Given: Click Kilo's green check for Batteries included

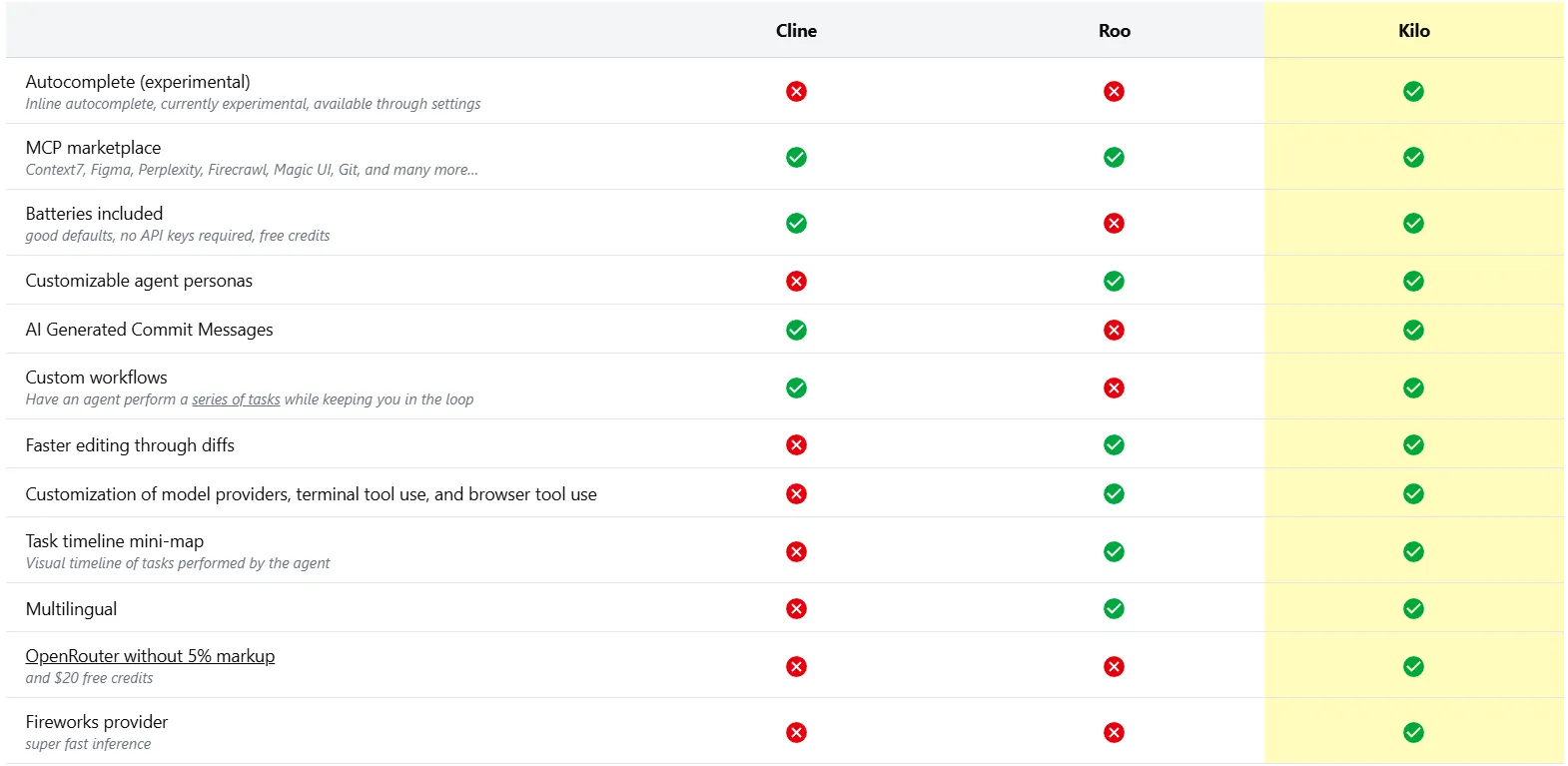Looking at the screenshot, I should point(1413,223).
